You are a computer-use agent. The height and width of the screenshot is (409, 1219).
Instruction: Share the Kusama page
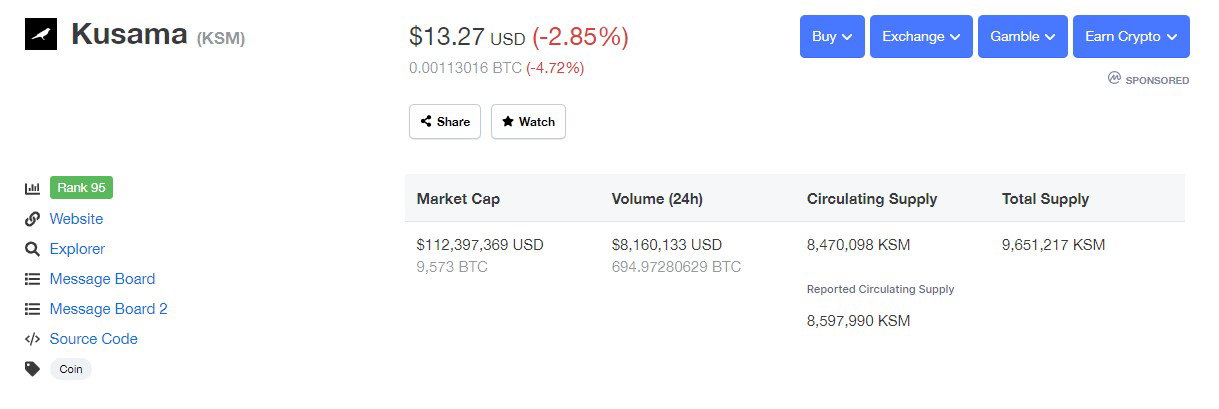click(x=445, y=121)
